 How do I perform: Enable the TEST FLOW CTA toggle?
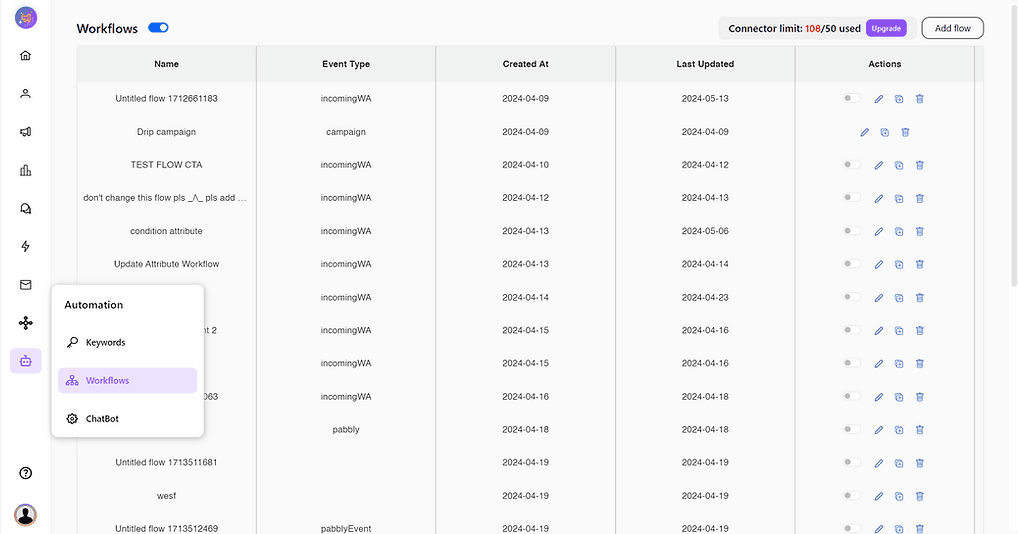(852, 164)
